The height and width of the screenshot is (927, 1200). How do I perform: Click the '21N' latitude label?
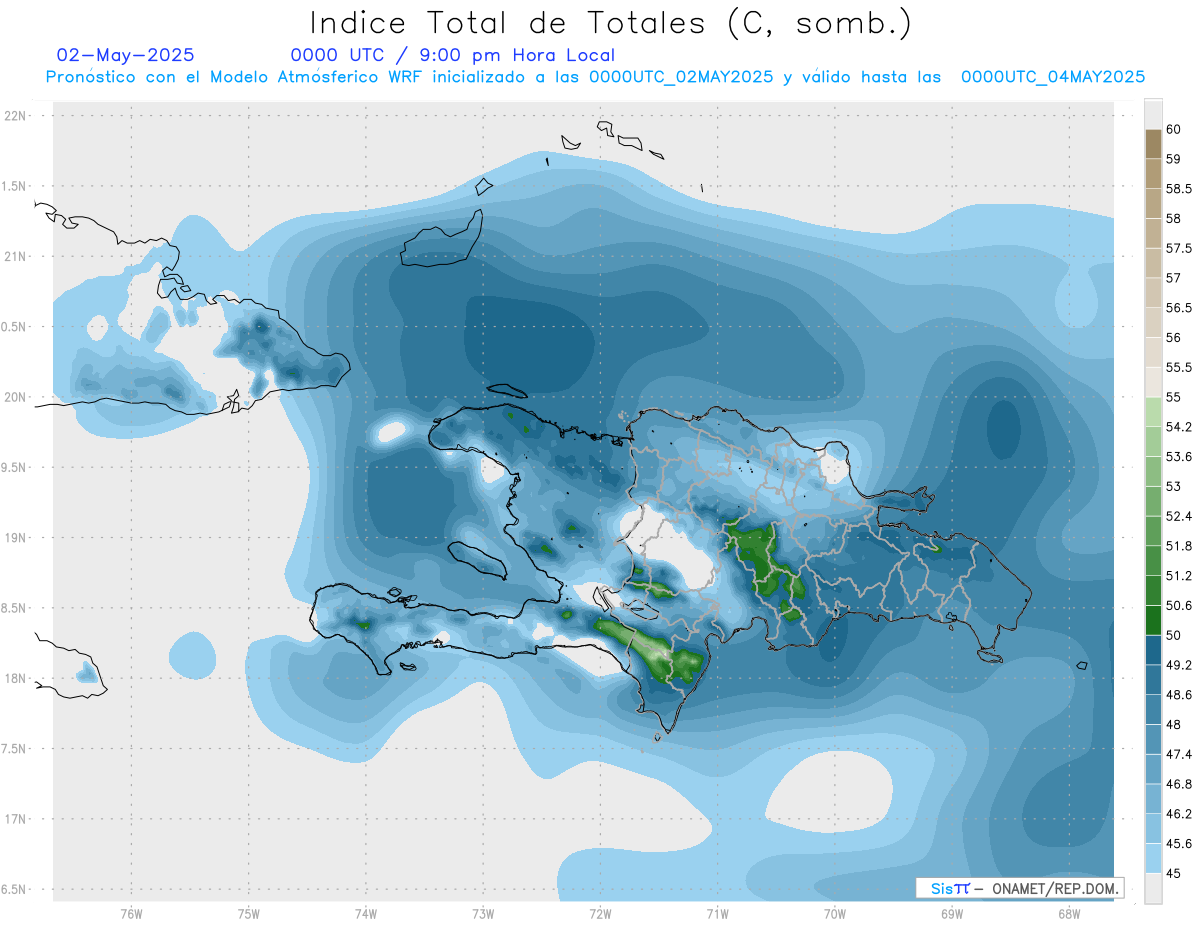pyautogui.click(x=15, y=257)
